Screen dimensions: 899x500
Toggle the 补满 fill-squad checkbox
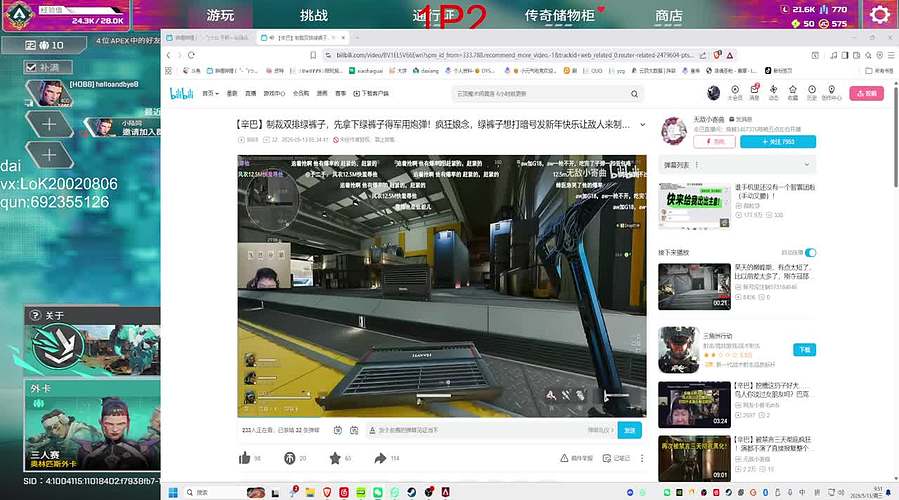tap(31, 67)
